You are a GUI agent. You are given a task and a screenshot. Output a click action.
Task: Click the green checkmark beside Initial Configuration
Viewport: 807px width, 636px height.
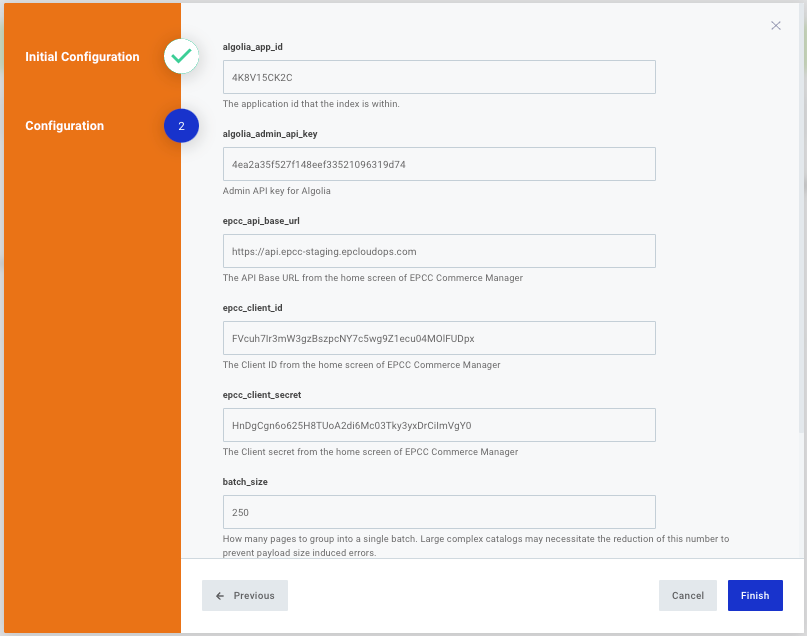tap(181, 57)
